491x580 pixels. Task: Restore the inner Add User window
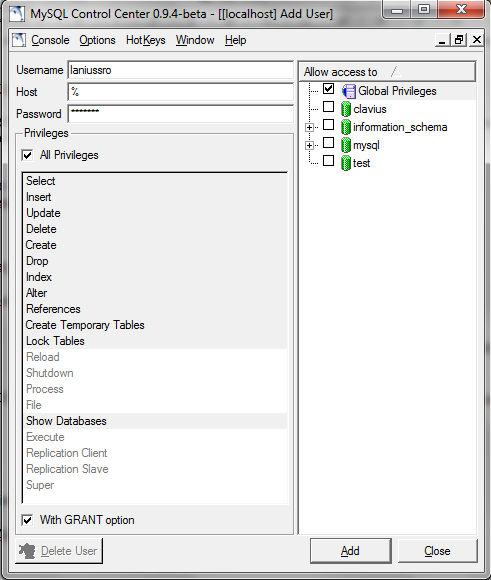coord(459,40)
